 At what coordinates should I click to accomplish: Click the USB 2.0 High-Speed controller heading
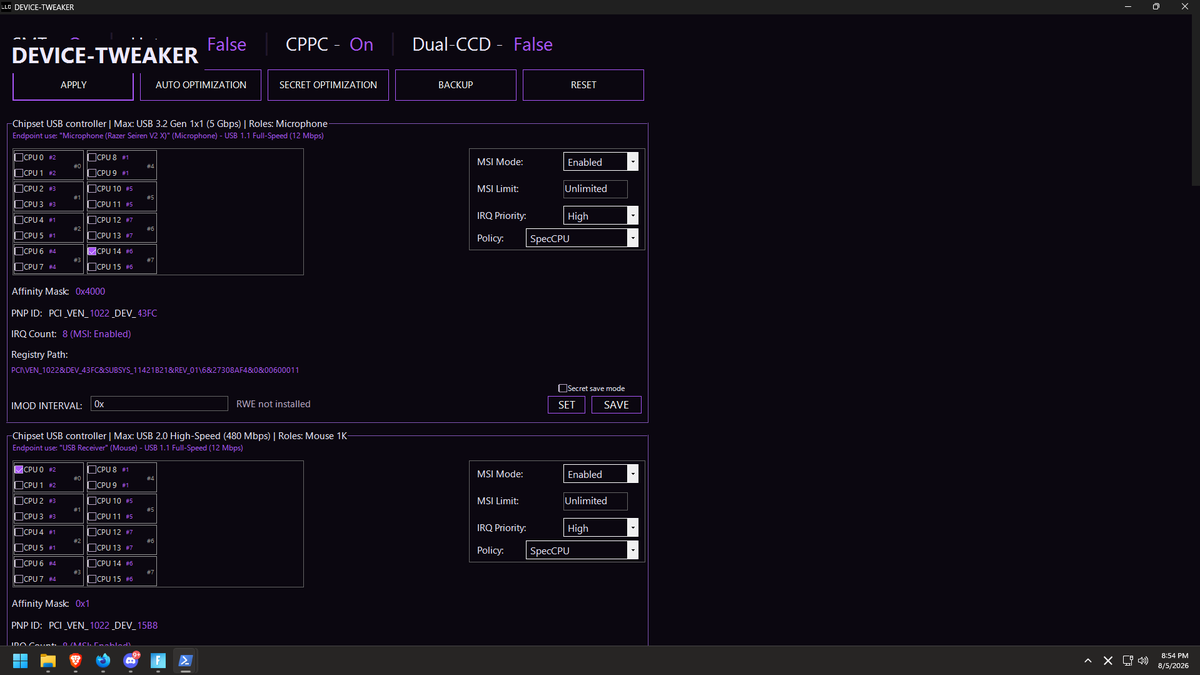tap(179, 437)
